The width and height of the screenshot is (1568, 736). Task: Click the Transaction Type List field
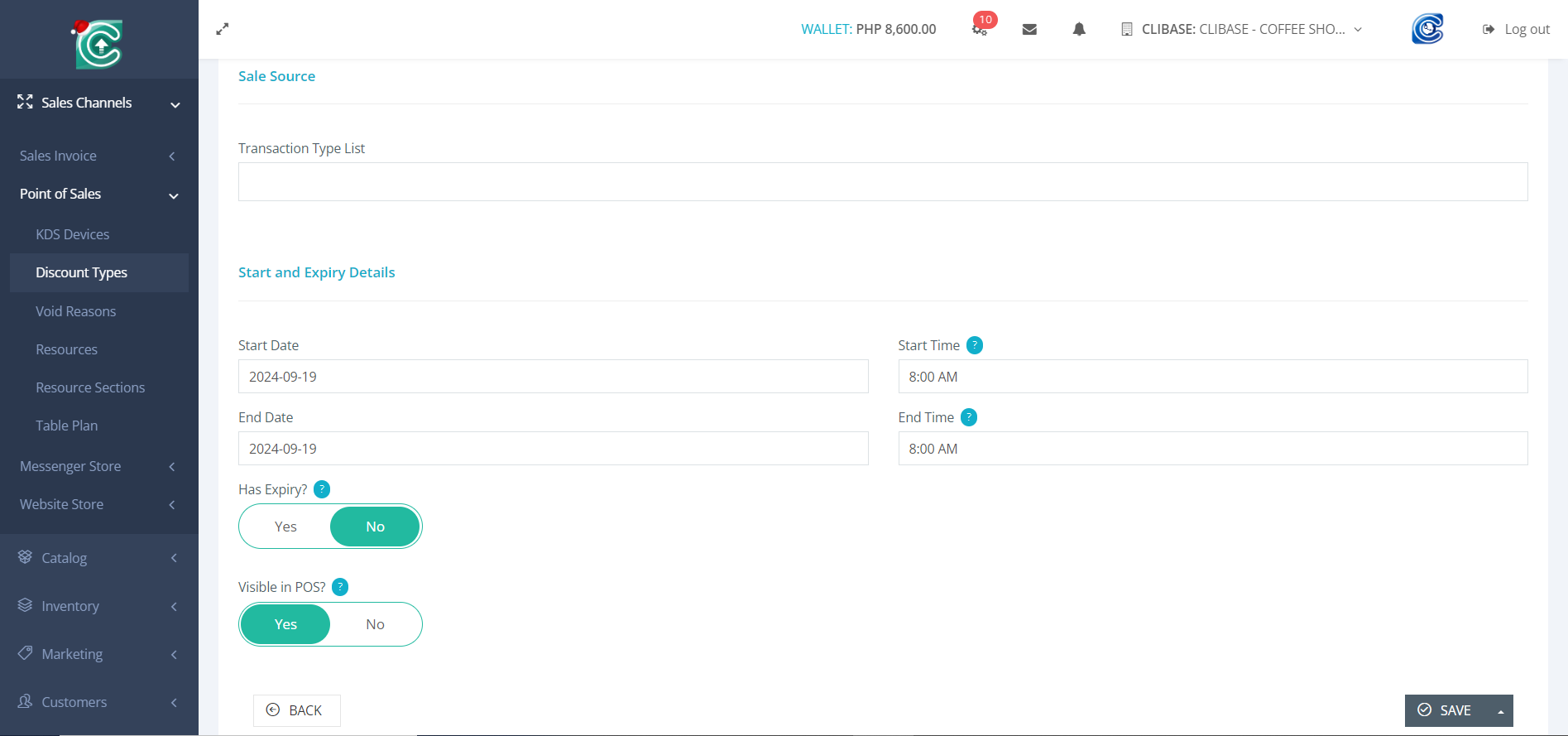pyautogui.click(x=882, y=181)
